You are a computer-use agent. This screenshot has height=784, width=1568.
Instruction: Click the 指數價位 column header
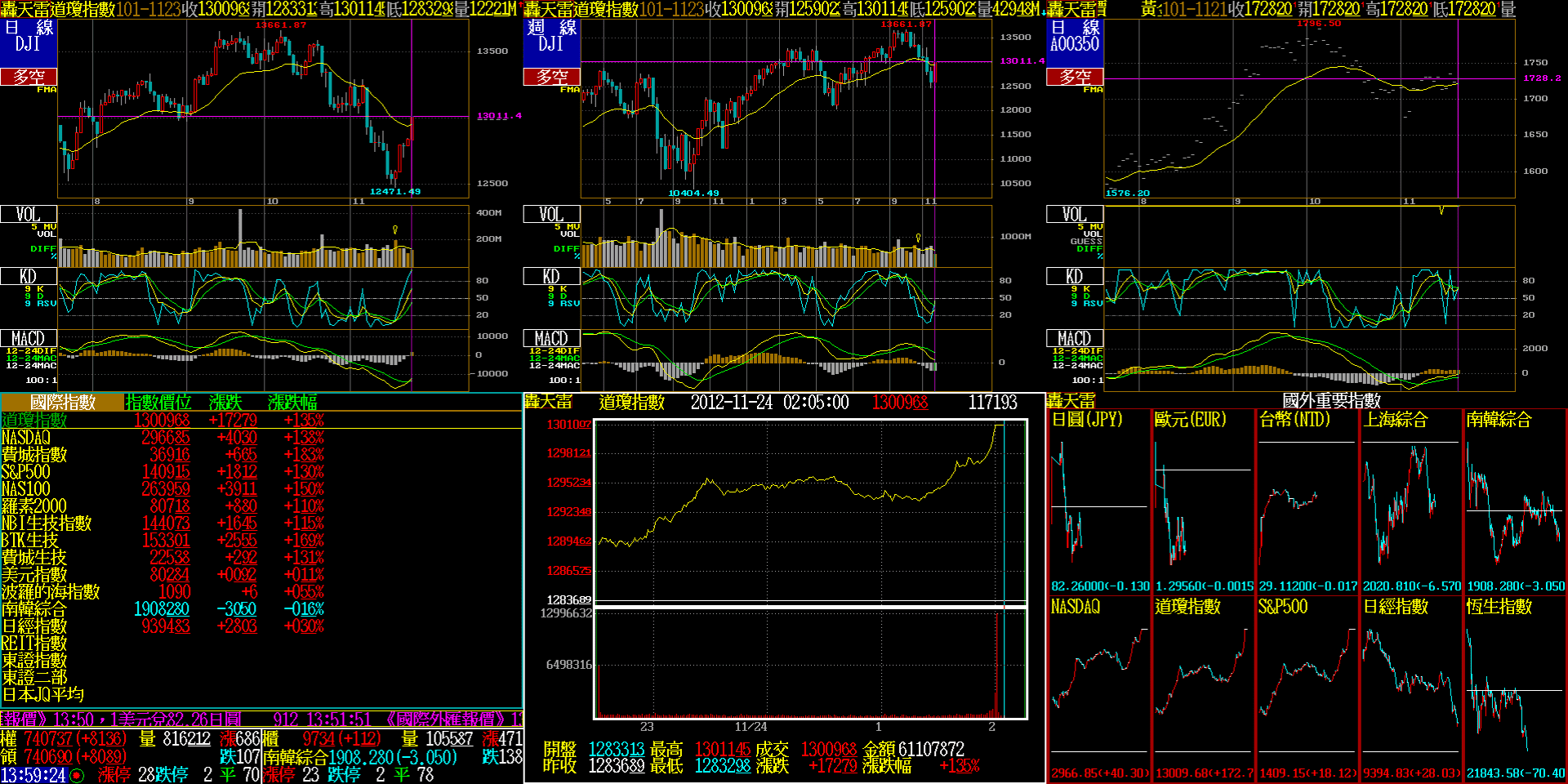[158, 402]
